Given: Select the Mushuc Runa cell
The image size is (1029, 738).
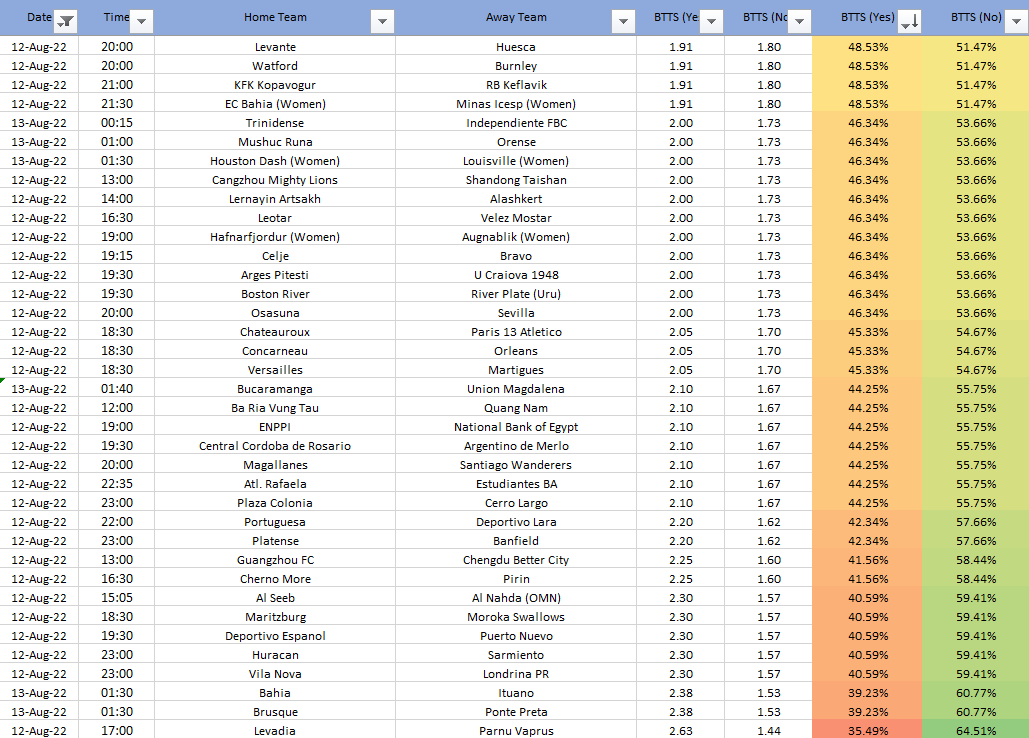Looking at the screenshot, I should tap(275, 142).
